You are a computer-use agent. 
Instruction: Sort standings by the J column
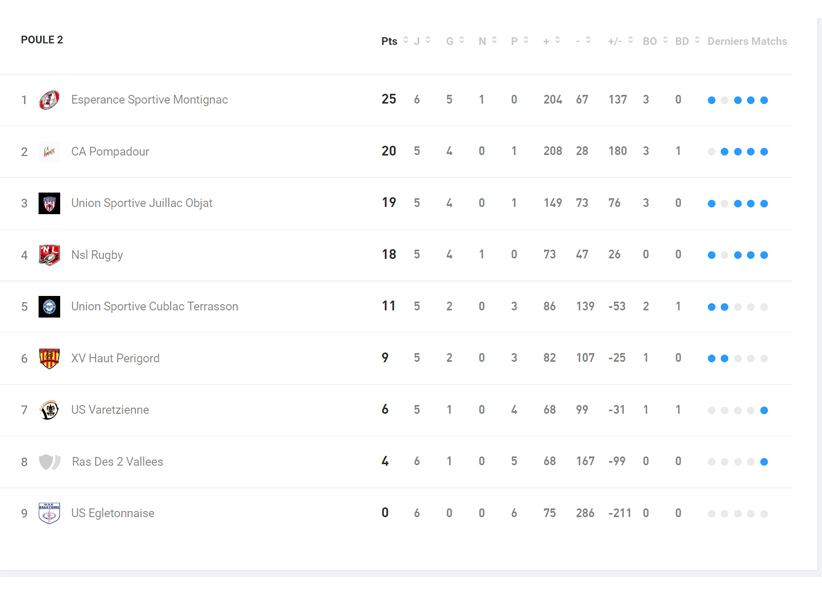[x=422, y=41]
